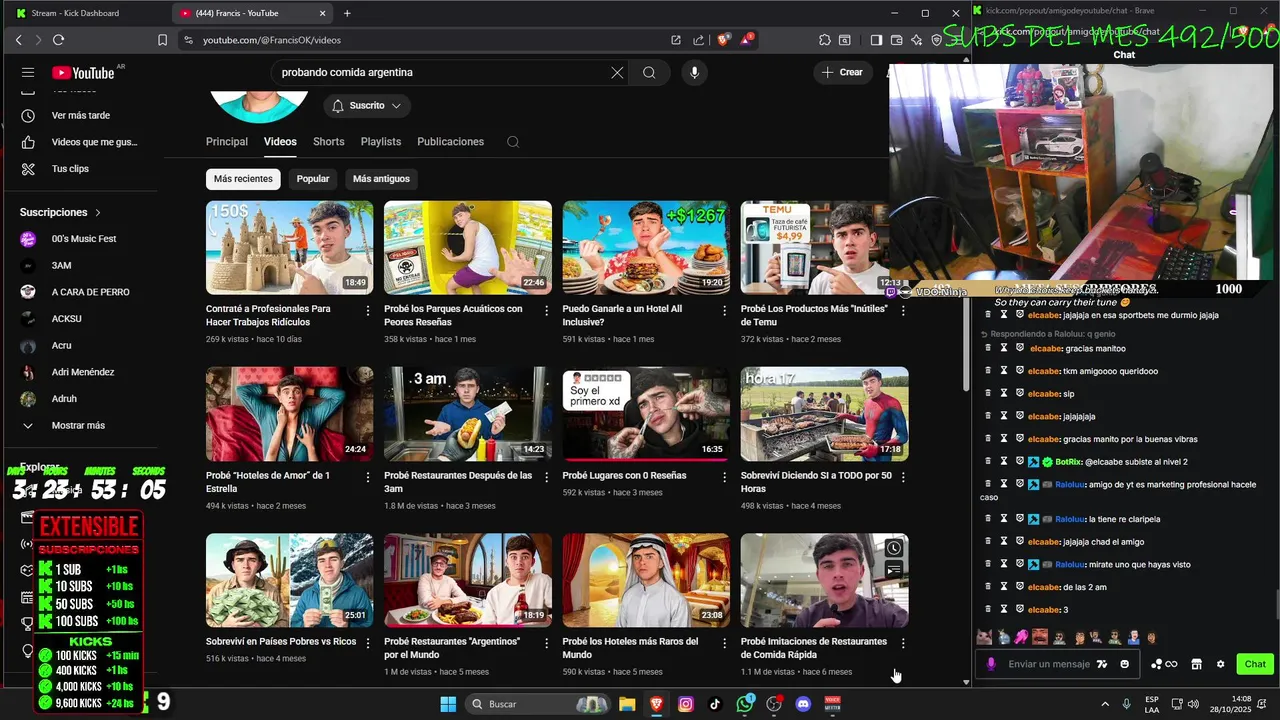Open the YouTube hamburger guide menu
Viewport: 1280px width, 720px height.
click(x=28, y=72)
